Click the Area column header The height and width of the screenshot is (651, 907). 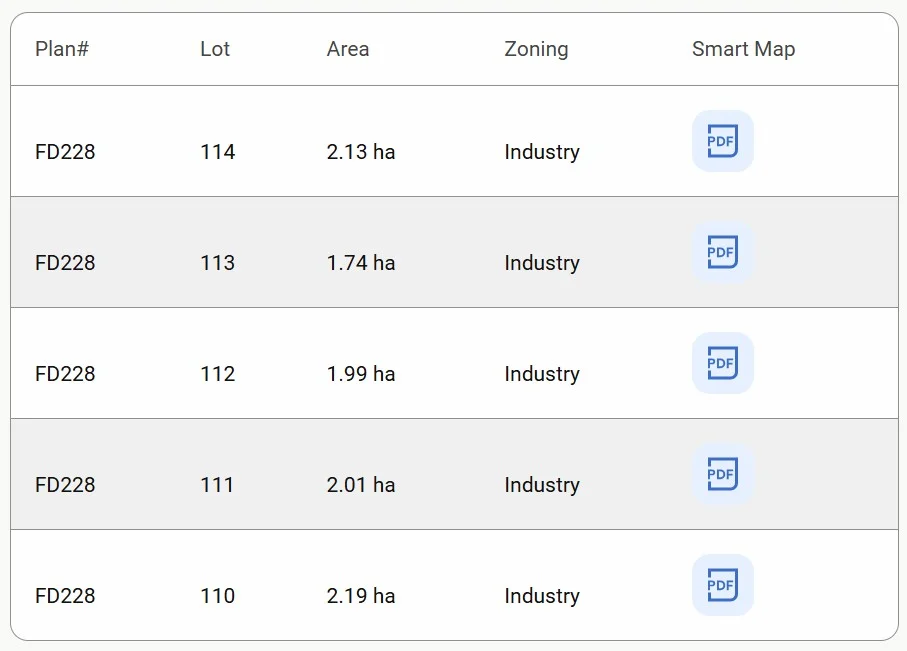click(348, 49)
